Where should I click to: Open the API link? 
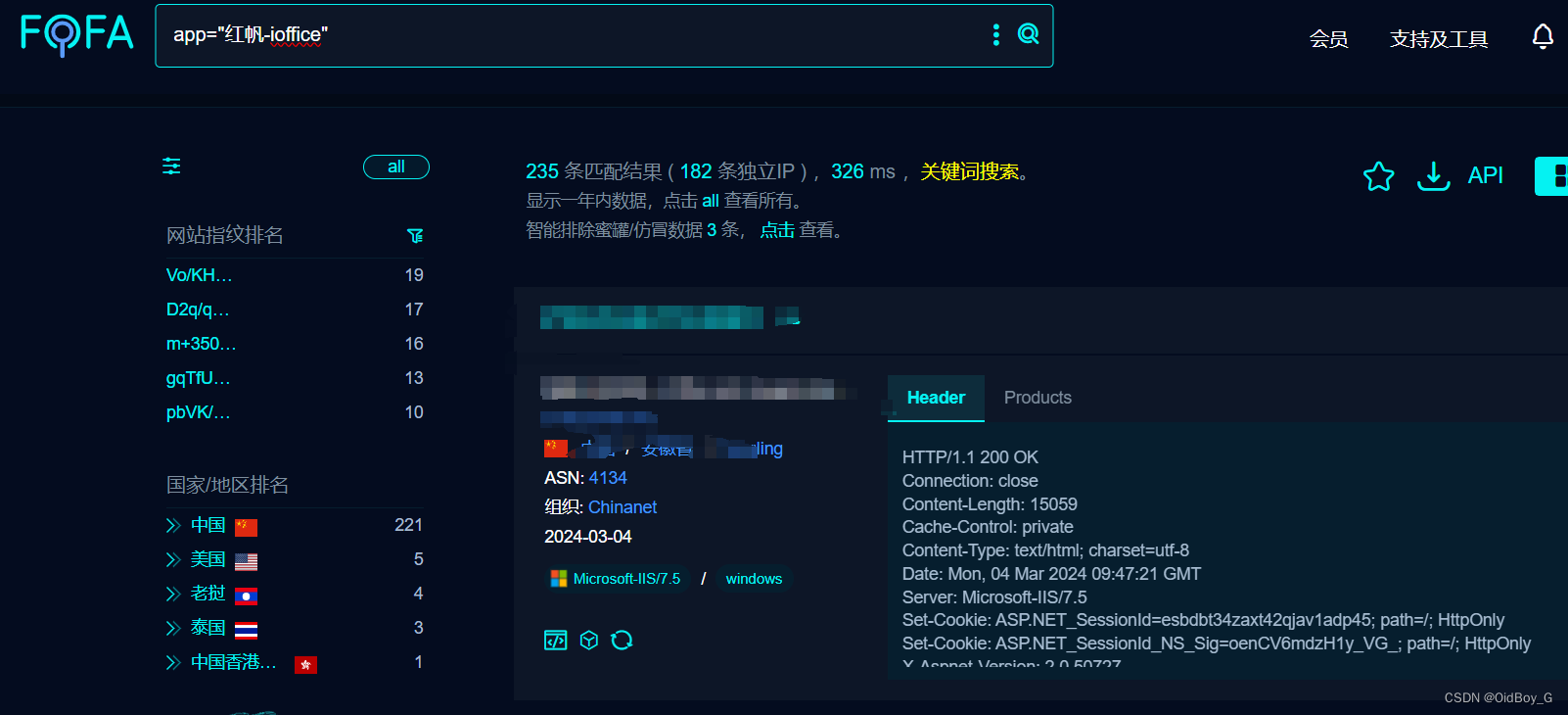(x=1485, y=175)
